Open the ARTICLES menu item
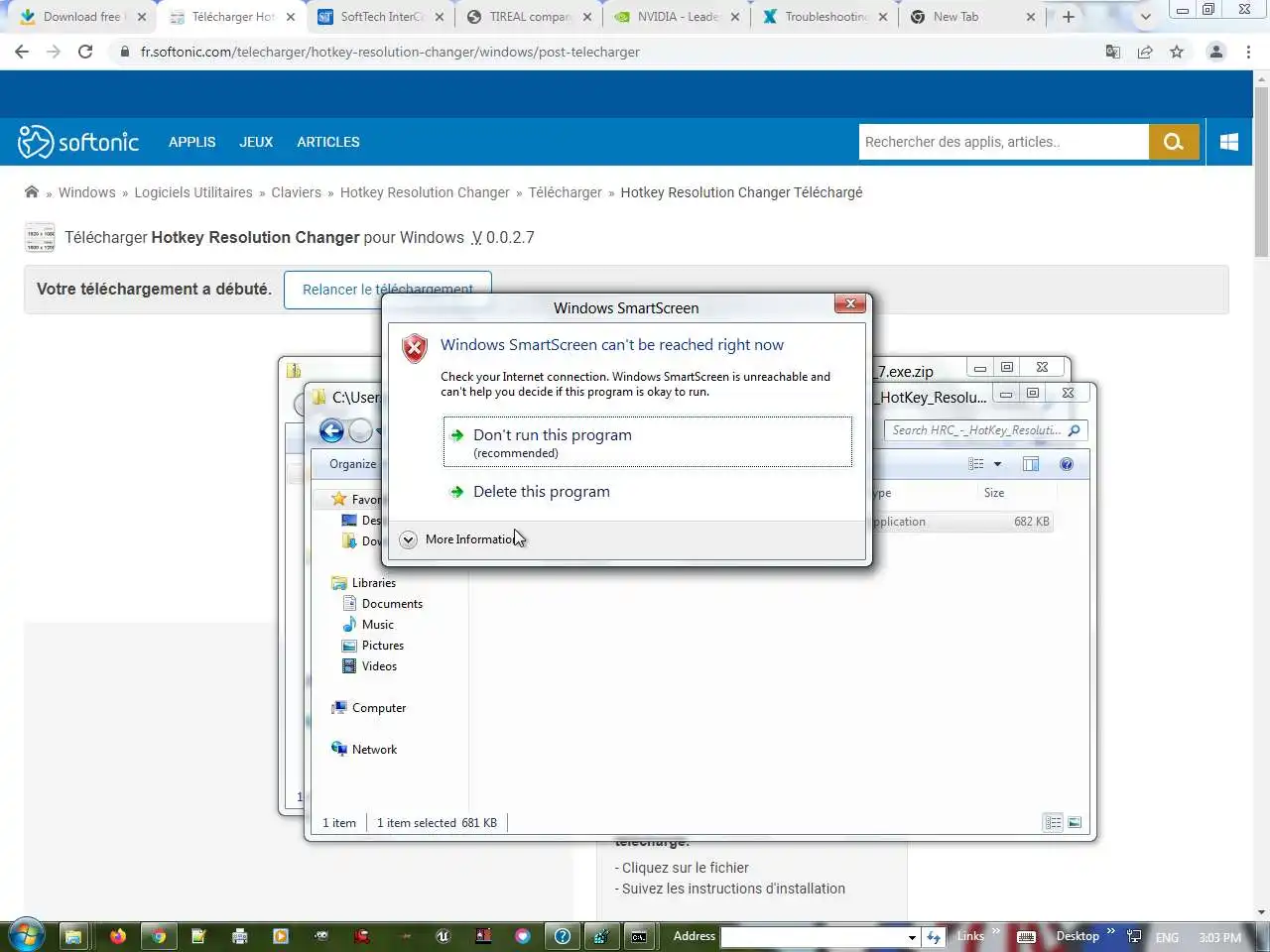This screenshot has height=952, width=1270. pos(328,142)
